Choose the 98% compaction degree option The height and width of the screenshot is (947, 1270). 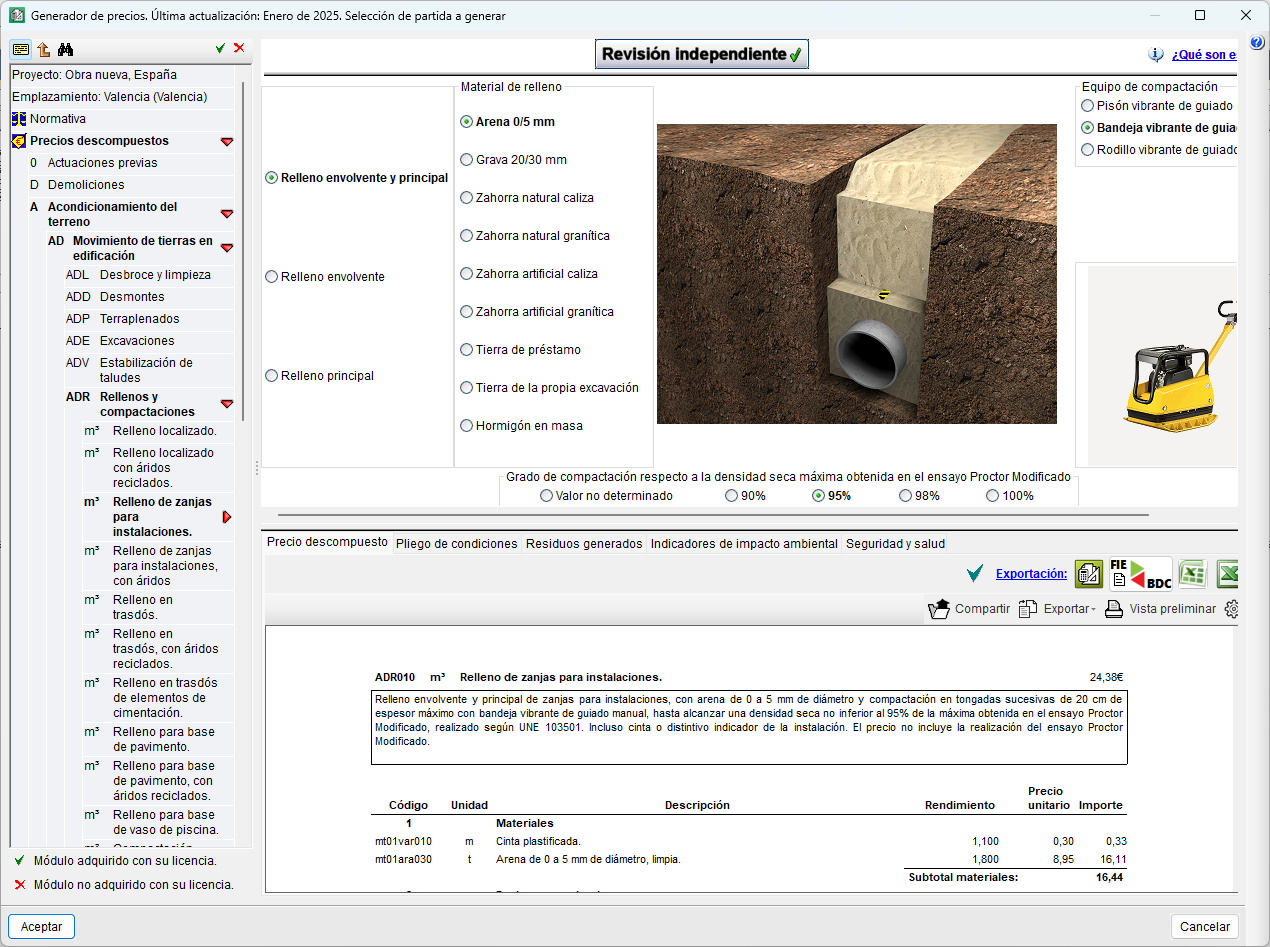(x=905, y=496)
